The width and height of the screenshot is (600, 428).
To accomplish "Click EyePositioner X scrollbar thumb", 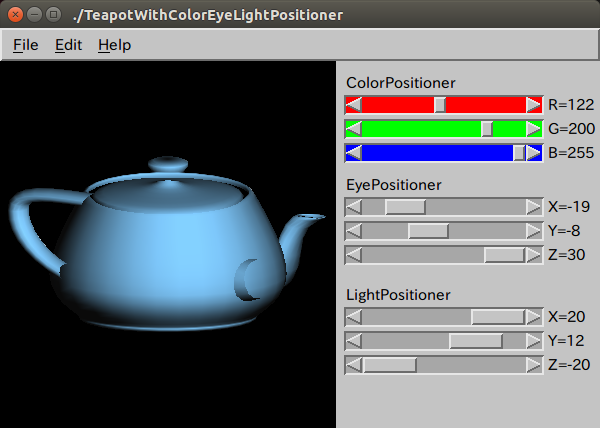I will 405,207.
